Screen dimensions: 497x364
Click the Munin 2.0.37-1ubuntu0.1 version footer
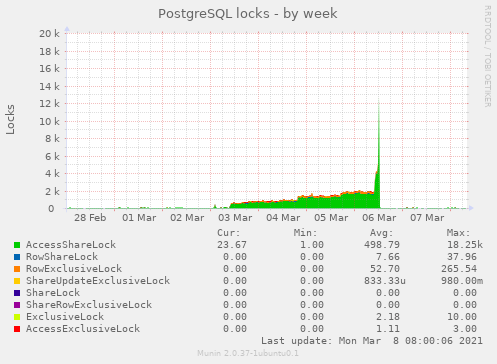[x=248, y=353]
